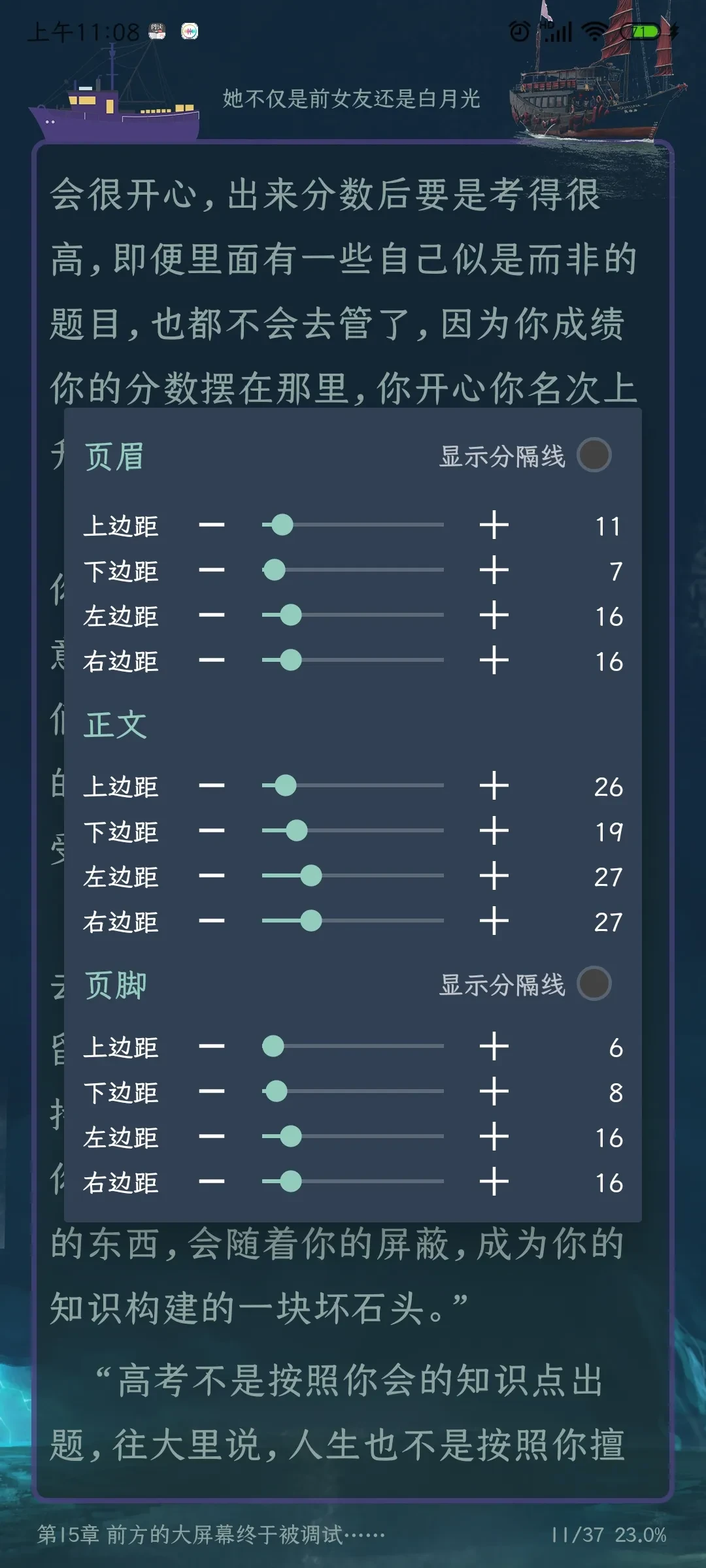Enable footer divider line toggle
Image resolution: width=706 pixels, height=1568 pixels.
click(594, 984)
